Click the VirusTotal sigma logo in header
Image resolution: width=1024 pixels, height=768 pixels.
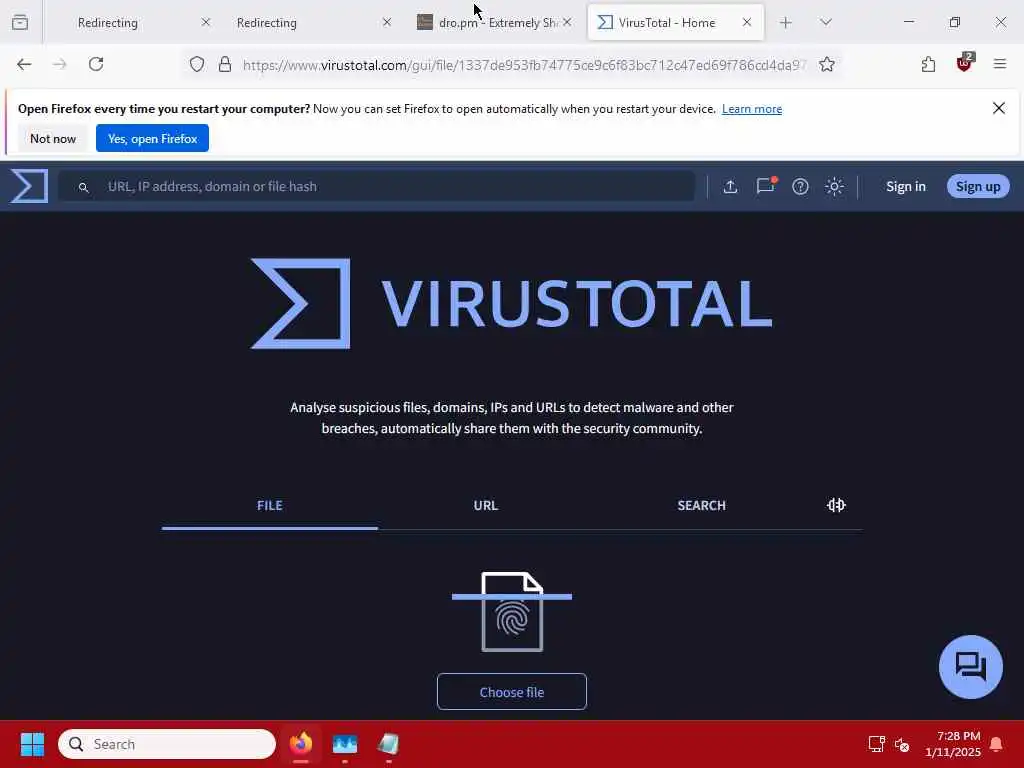click(29, 186)
